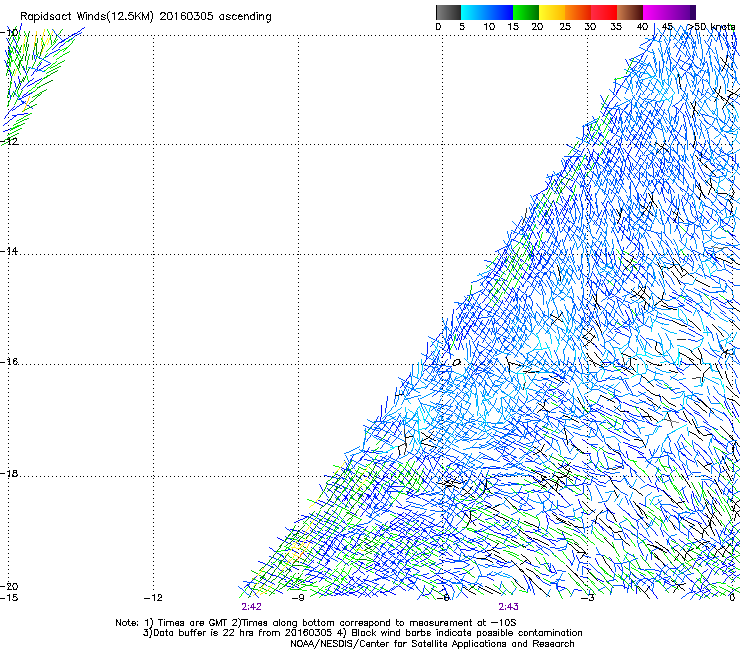The width and height of the screenshot is (740, 650).
Task: Click the NOAA/NESDIS Center credit line
Action: click(x=432, y=644)
